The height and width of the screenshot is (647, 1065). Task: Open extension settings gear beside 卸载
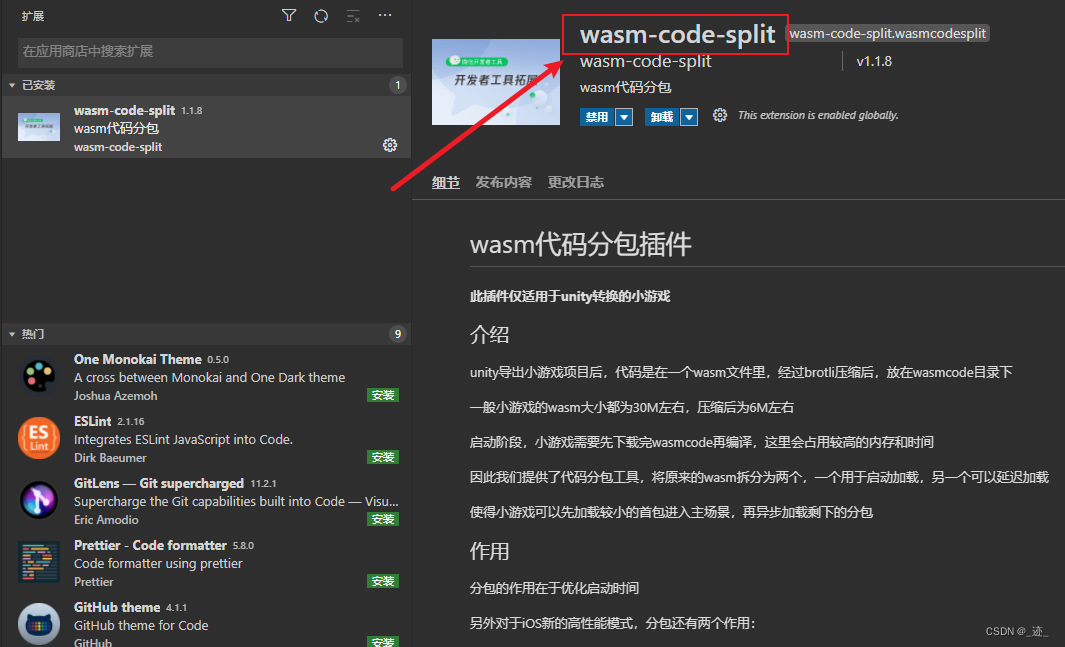click(720, 115)
